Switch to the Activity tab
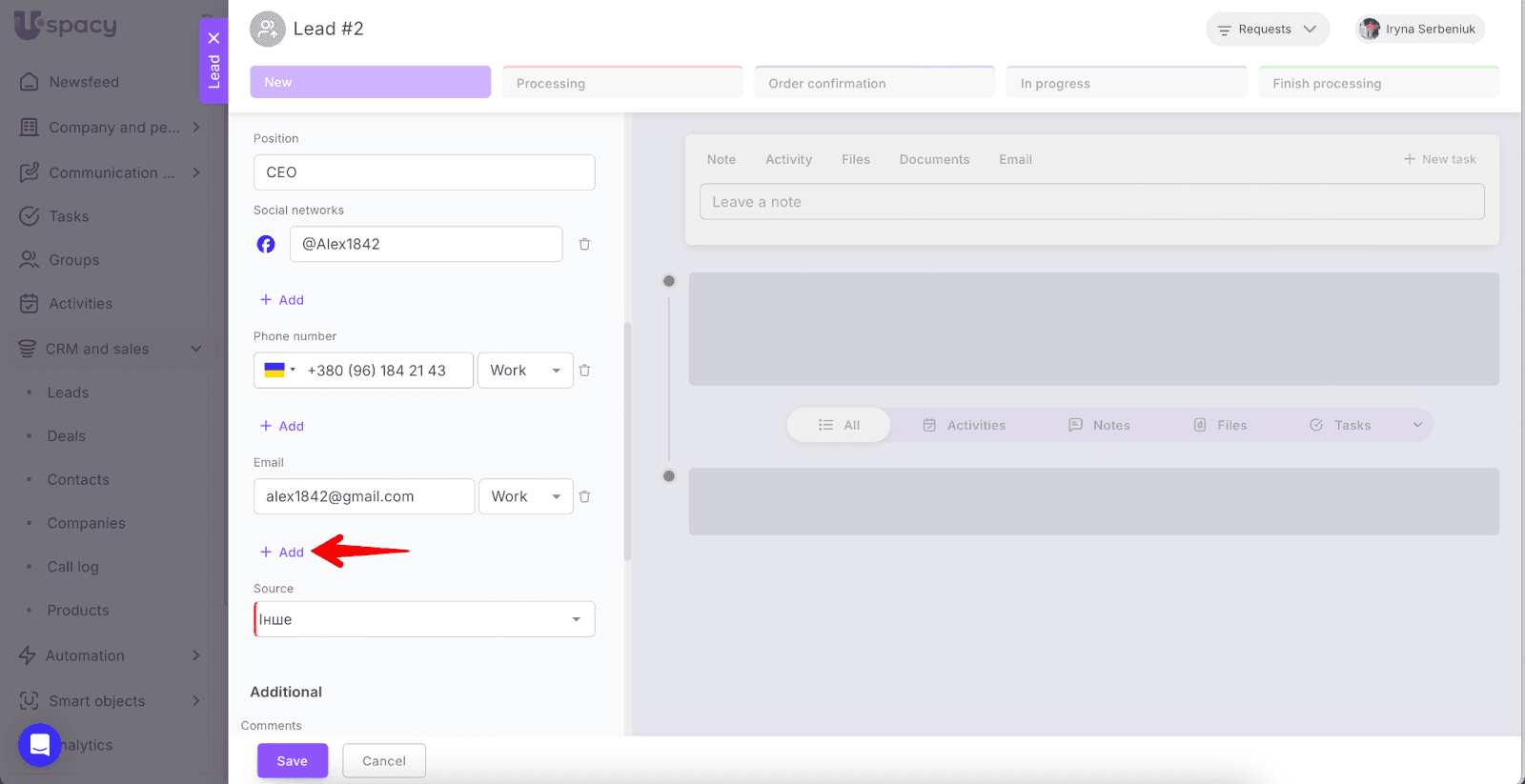 (788, 159)
